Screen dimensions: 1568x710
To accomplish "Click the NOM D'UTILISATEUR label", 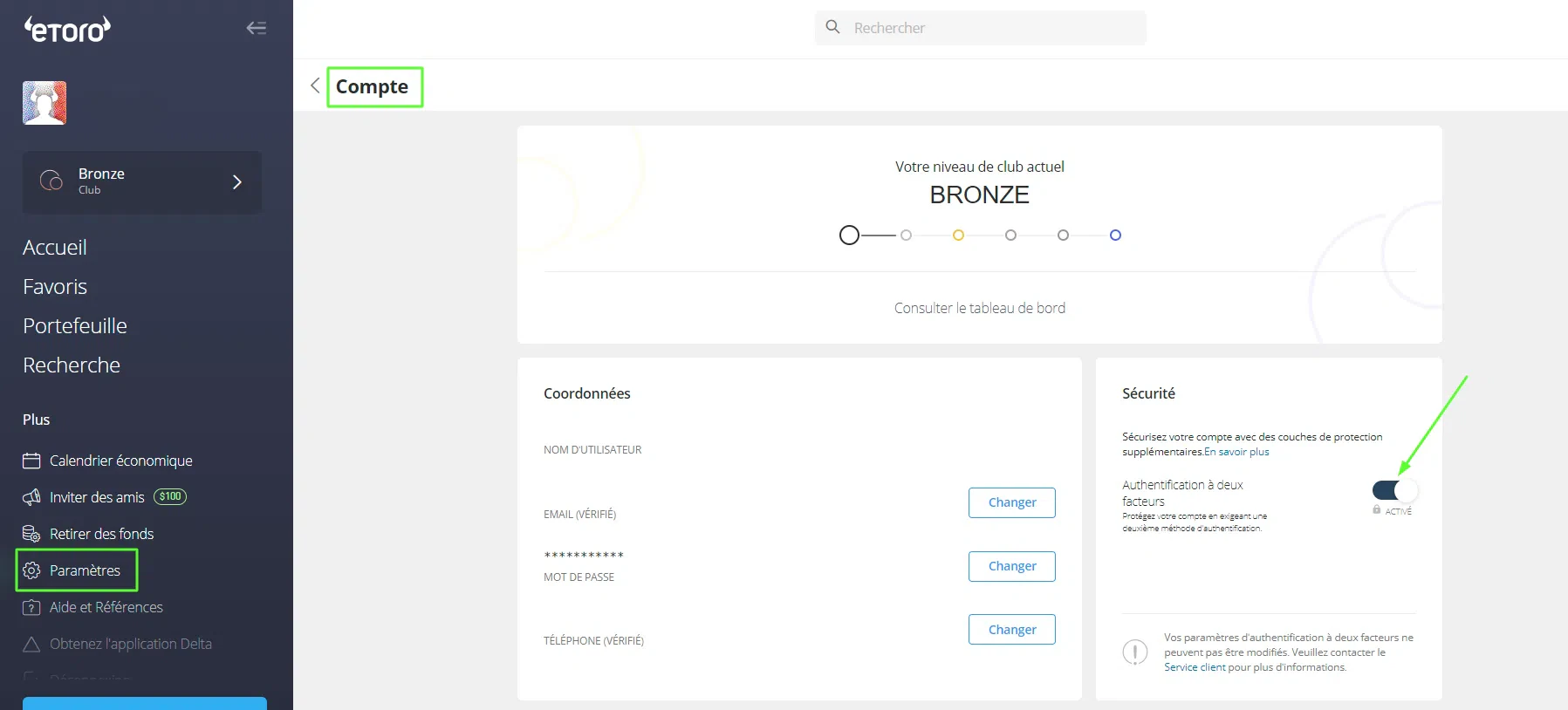I will tap(592, 450).
